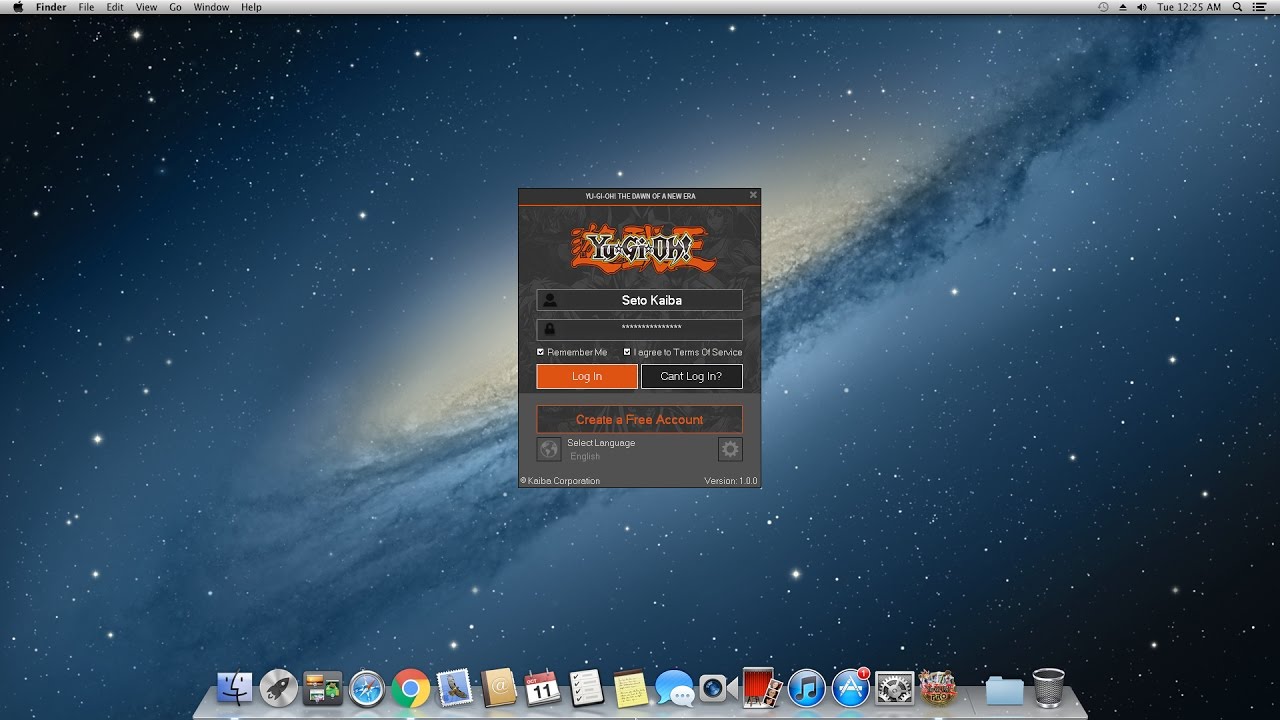Open Photo Booth from the dock
Image resolution: width=1280 pixels, height=720 pixels.
(x=762, y=688)
